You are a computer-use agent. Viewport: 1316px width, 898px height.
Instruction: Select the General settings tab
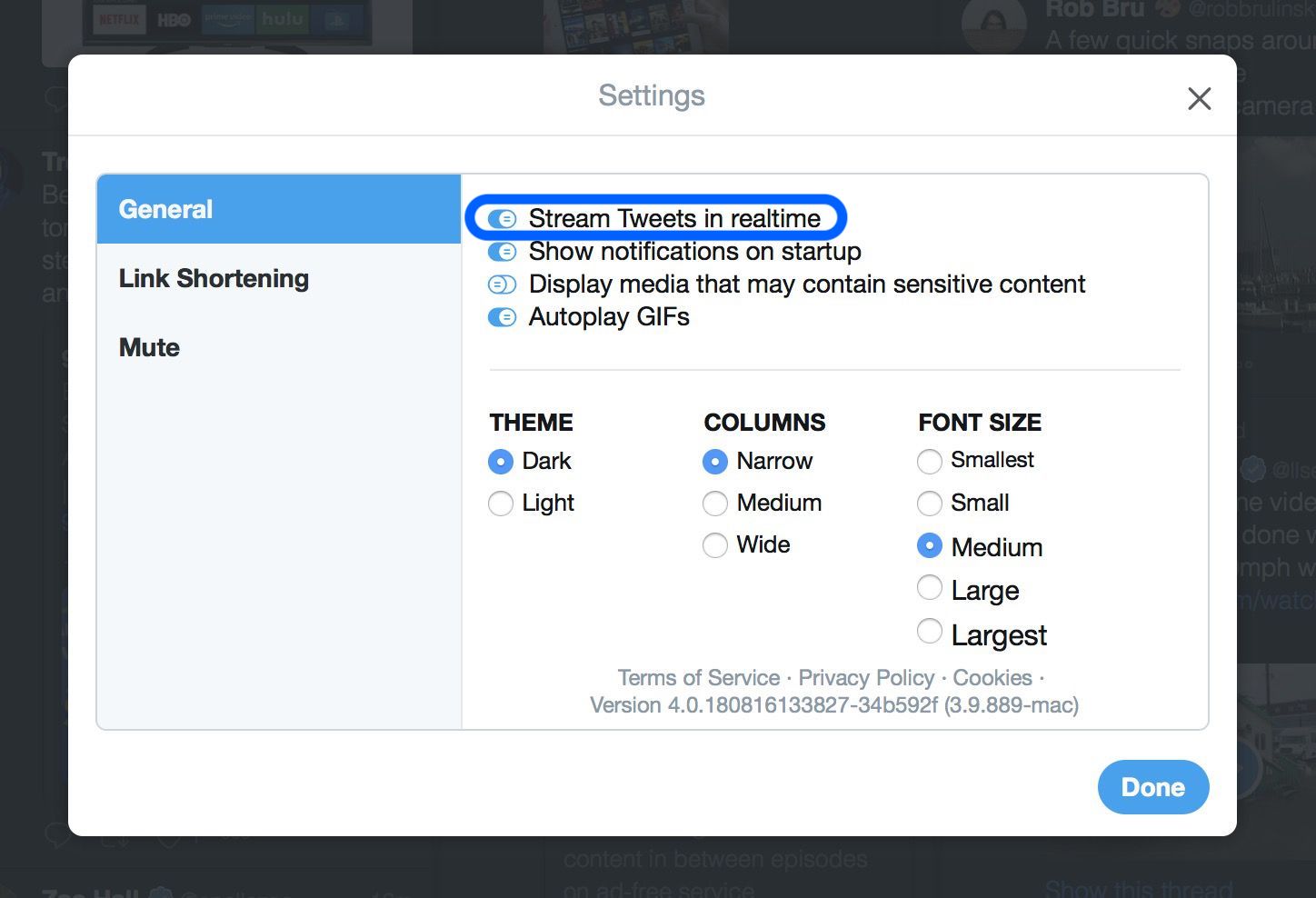[164, 209]
